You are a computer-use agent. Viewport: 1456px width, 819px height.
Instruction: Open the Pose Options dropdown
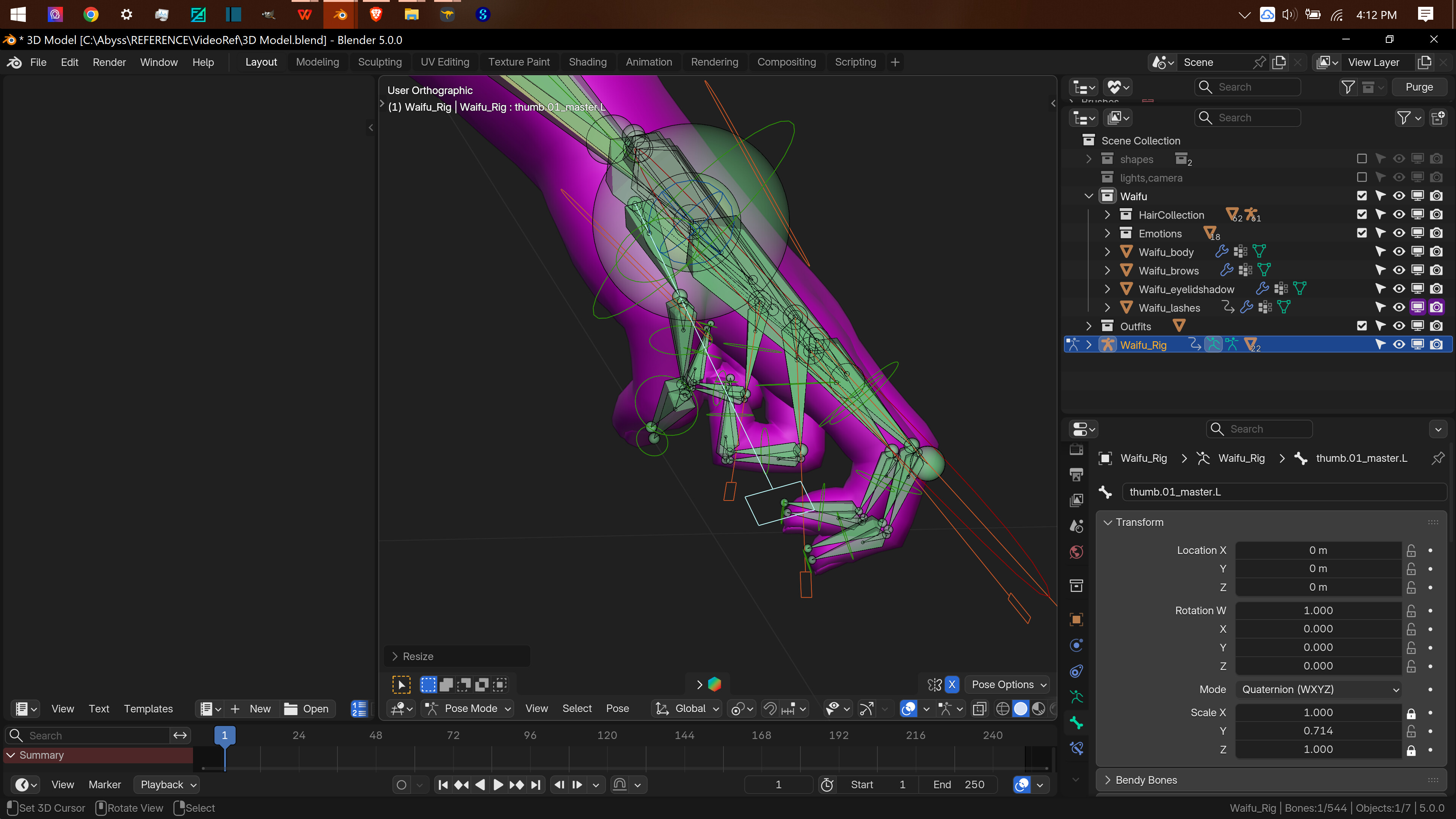(1007, 685)
